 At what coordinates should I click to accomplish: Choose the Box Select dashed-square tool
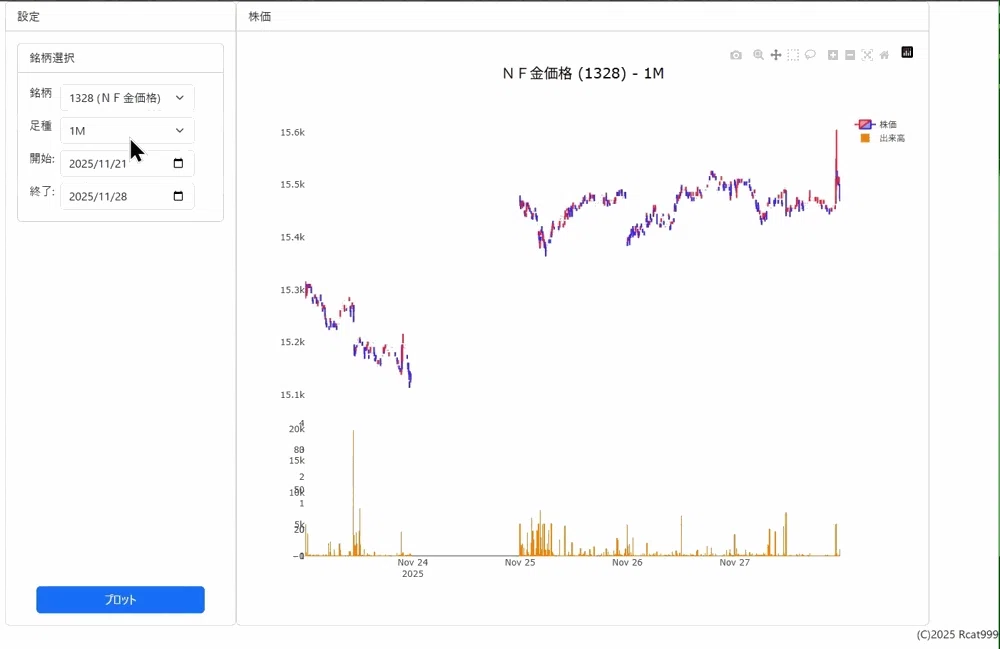(x=793, y=55)
